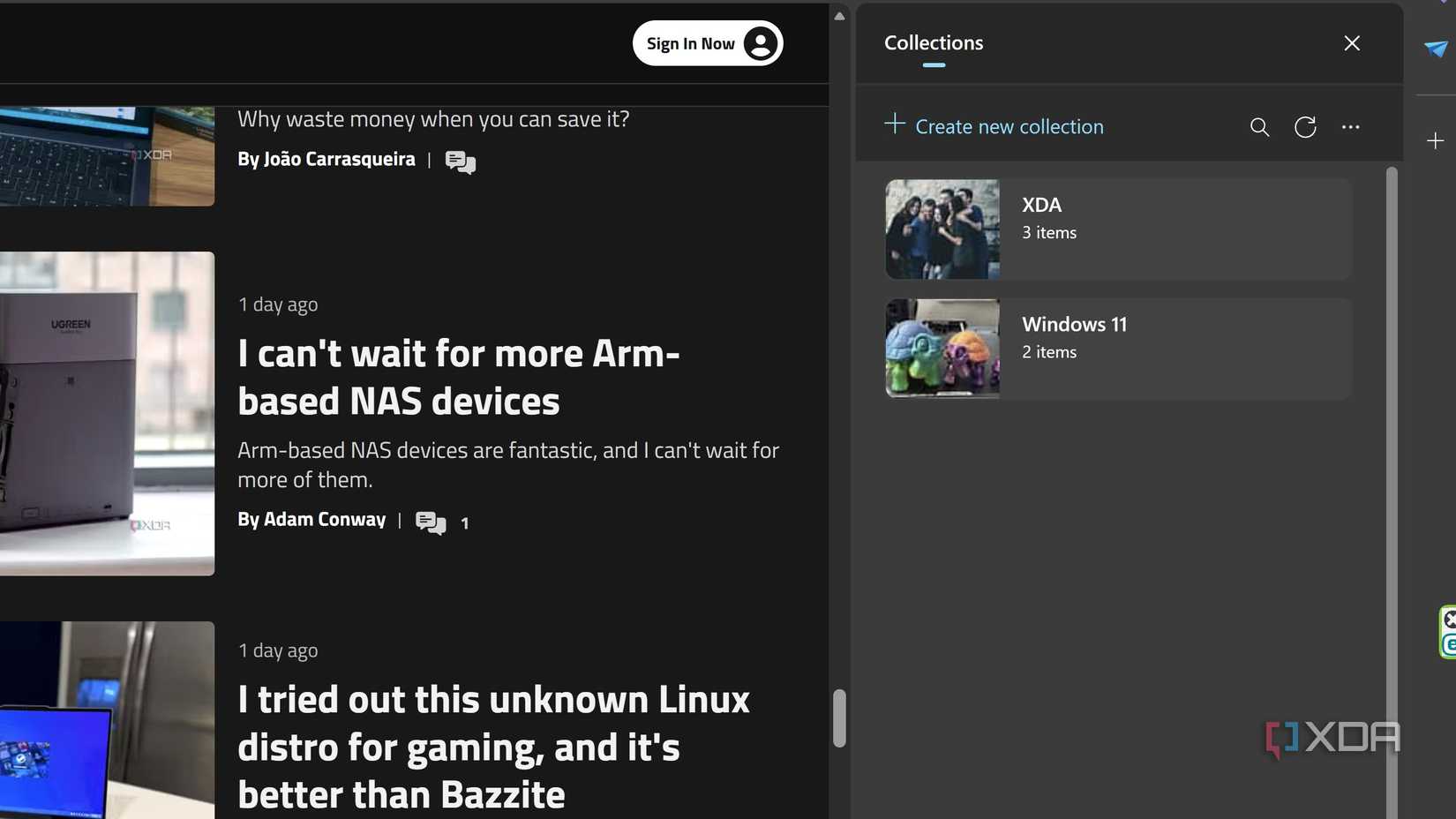Expand options with the three-dots control
The width and height of the screenshot is (1456, 819).
pos(1350,127)
